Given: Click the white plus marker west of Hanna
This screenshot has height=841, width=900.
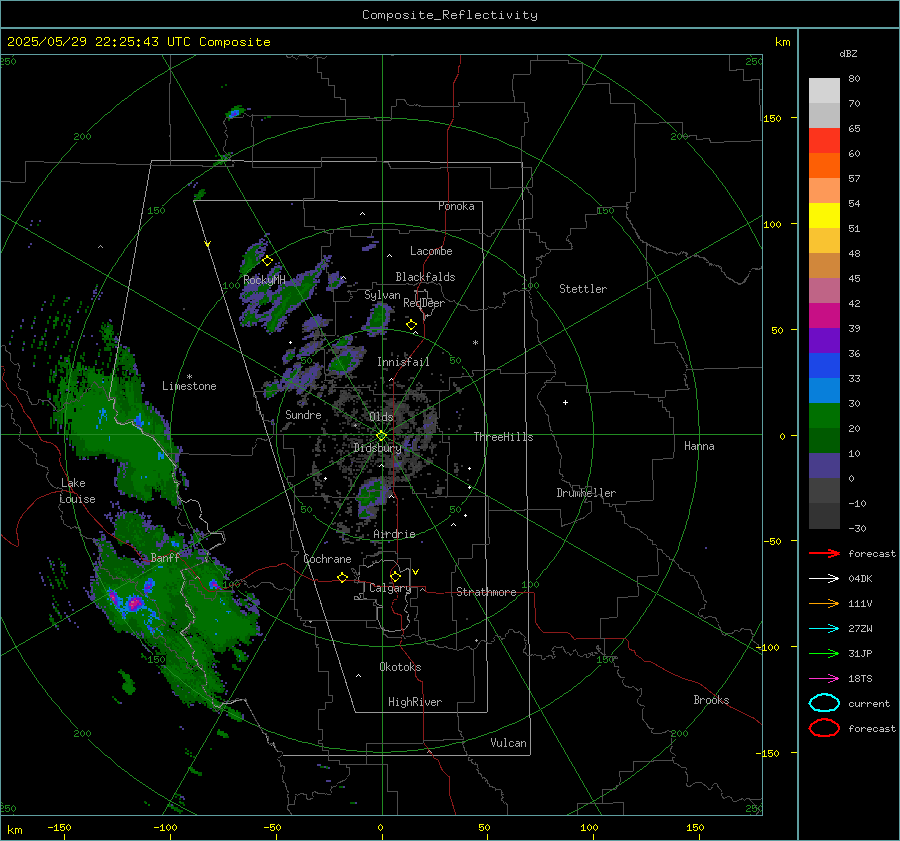Looking at the screenshot, I should pyautogui.click(x=565, y=402).
